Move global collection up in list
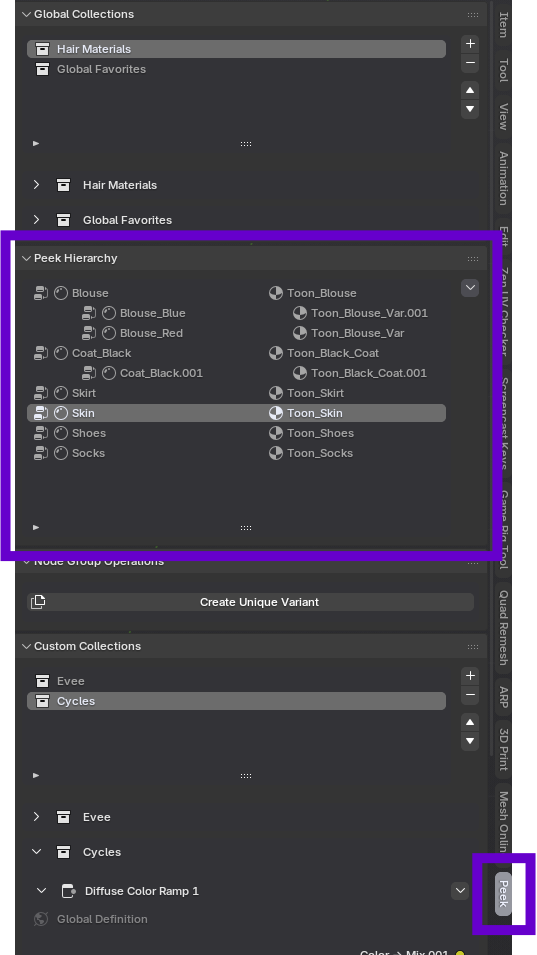The width and height of the screenshot is (537, 955). pyautogui.click(x=470, y=91)
